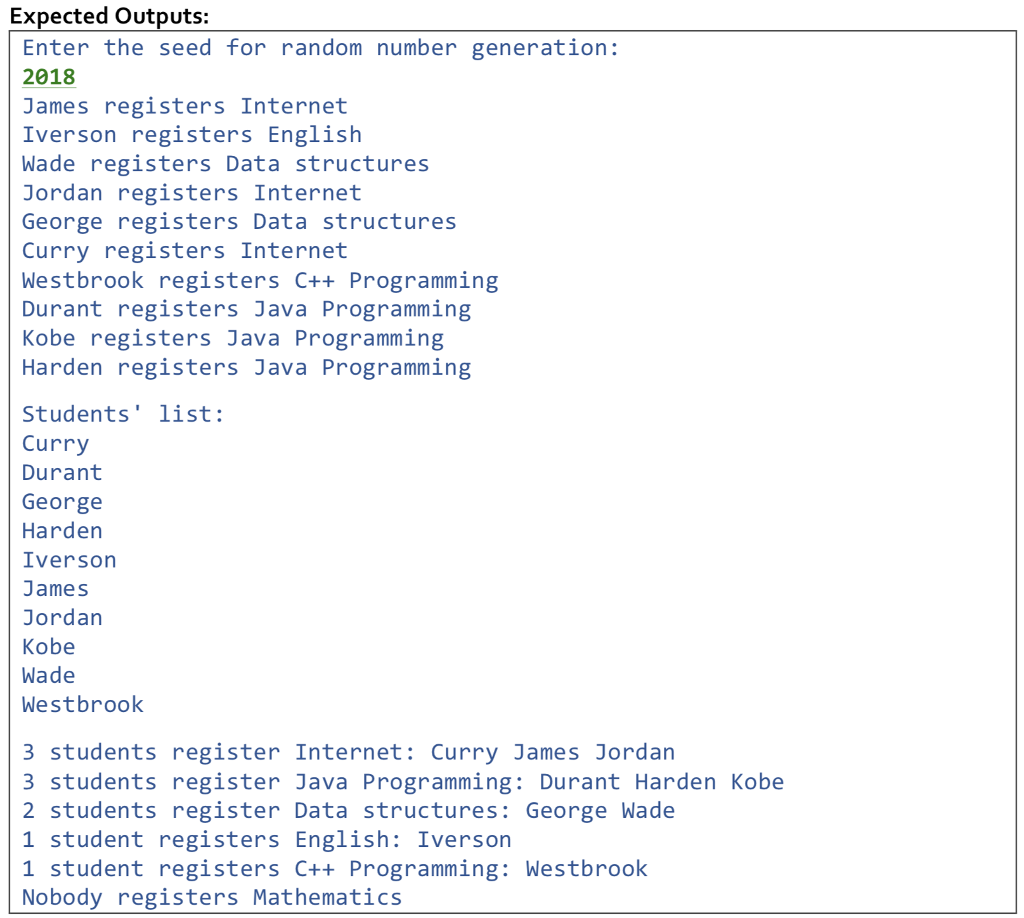Click line 'Wade registers Data structures'
1024x918 pixels.
point(225,164)
